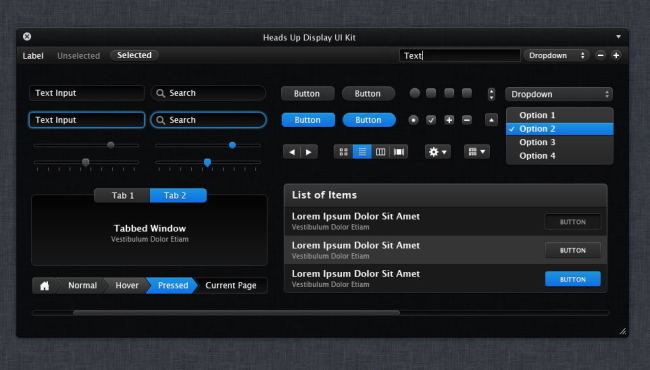This screenshot has height=370, width=650.
Task: Click the toolbar Text field
Action: point(459,56)
